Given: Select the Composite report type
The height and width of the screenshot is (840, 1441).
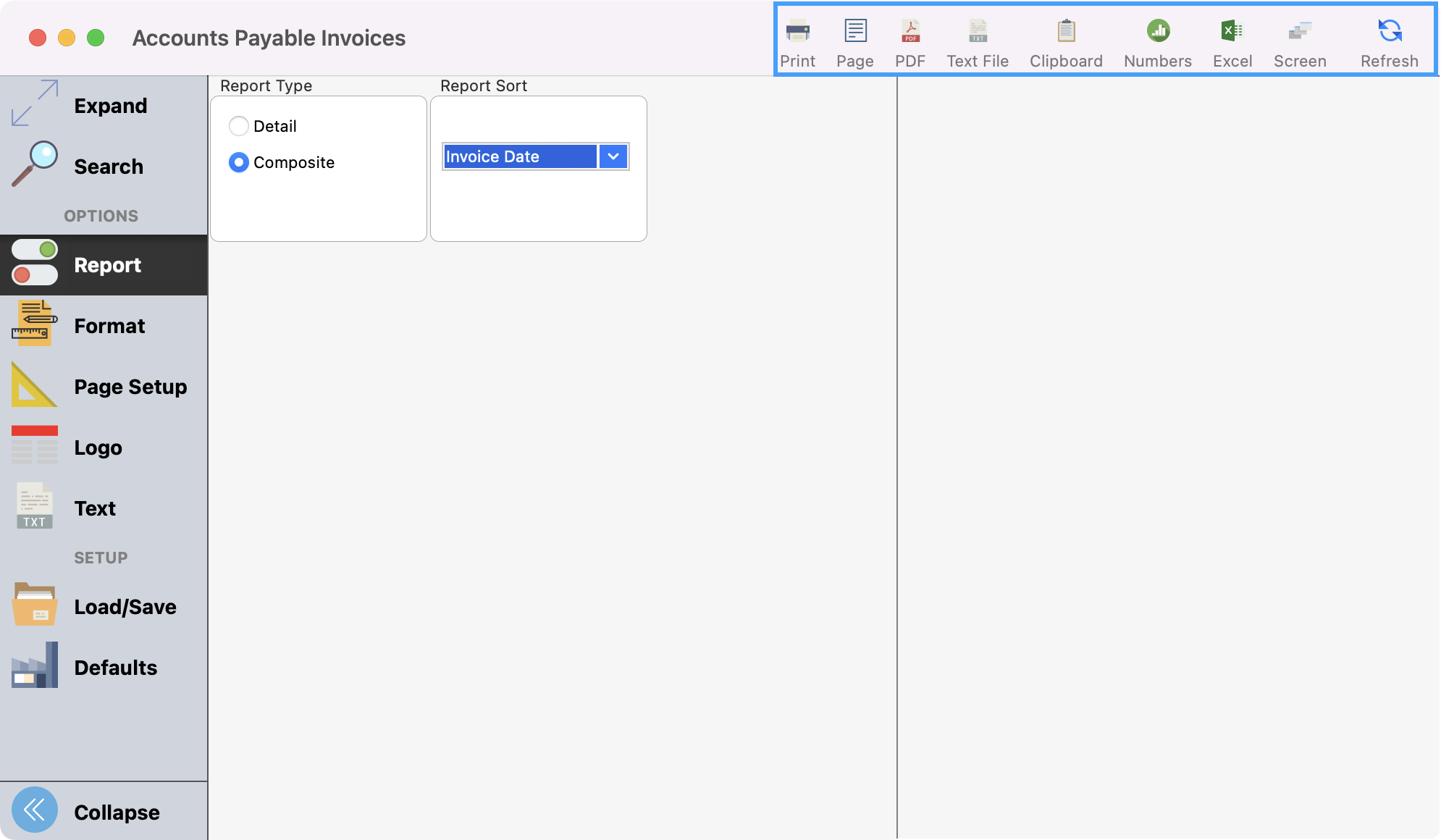Looking at the screenshot, I should 239,162.
